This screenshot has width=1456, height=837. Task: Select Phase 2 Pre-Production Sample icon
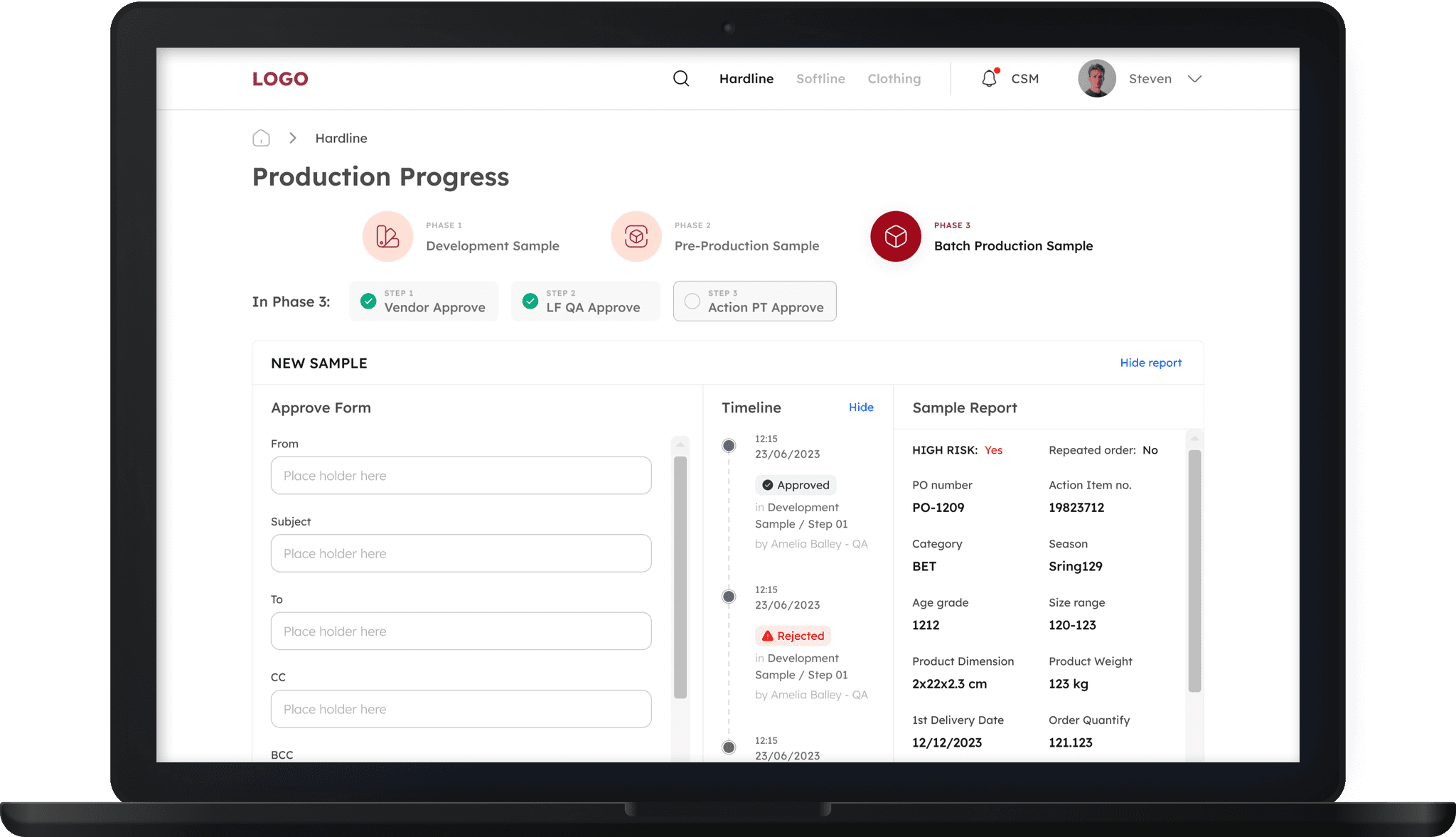(636, 236)
